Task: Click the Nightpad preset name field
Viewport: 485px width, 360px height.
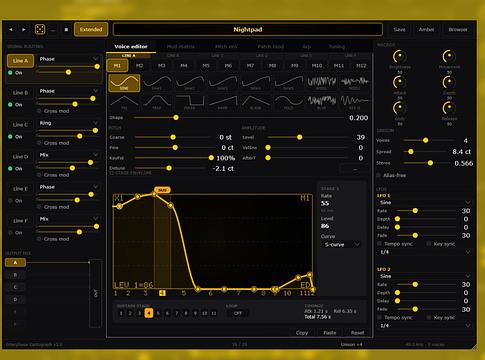Action: tap(248, 29)
